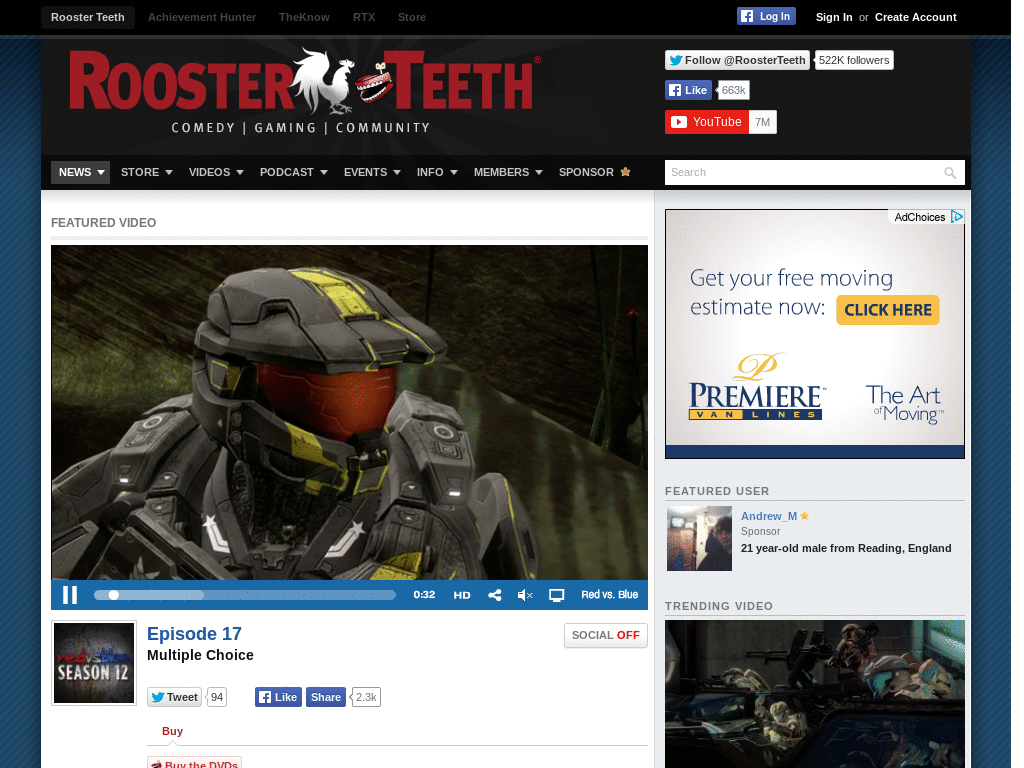Open the NEWS dropdown menu
1024x768 pixels.
click(81, 172)
